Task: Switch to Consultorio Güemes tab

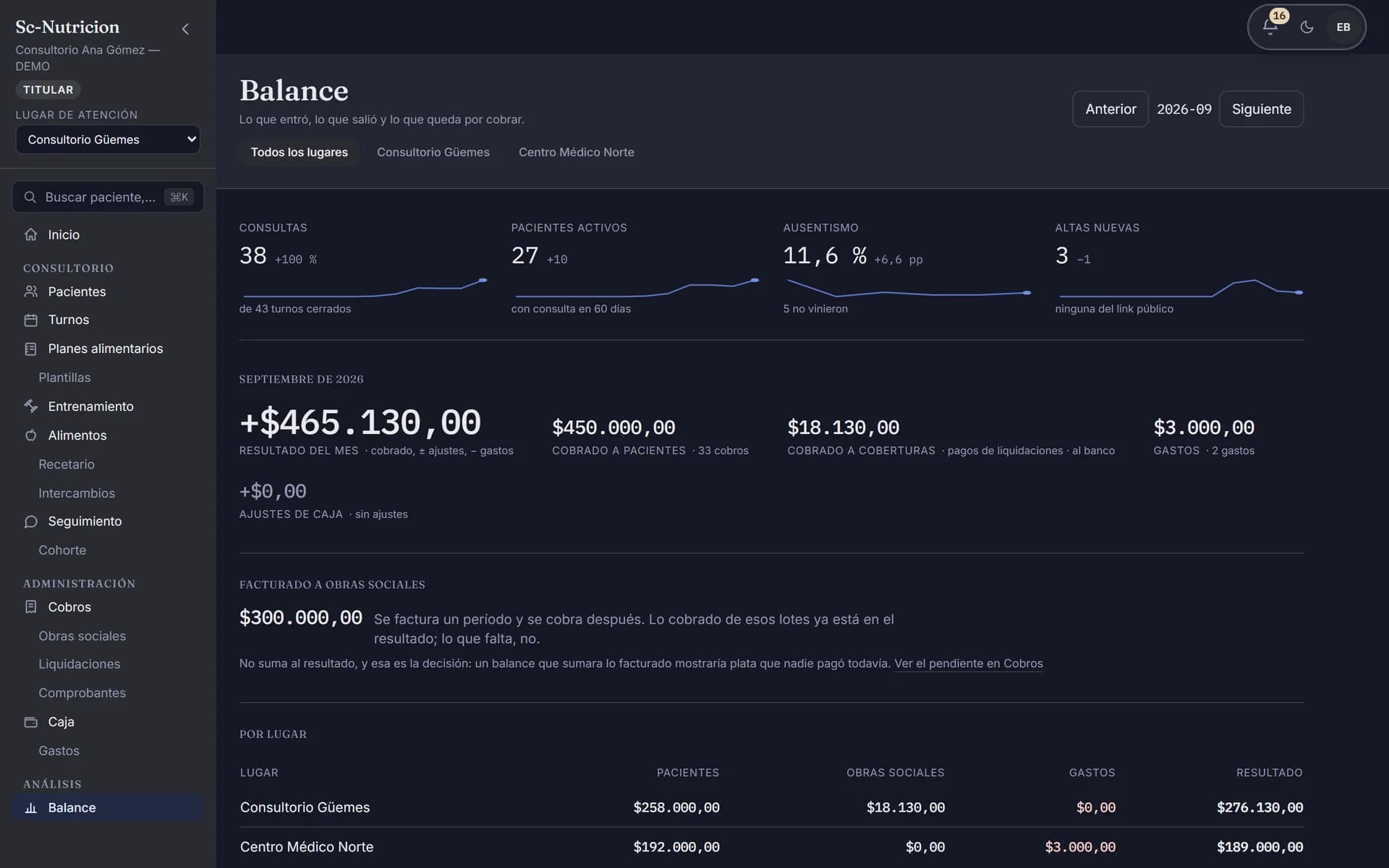Action: coord(433,152)
